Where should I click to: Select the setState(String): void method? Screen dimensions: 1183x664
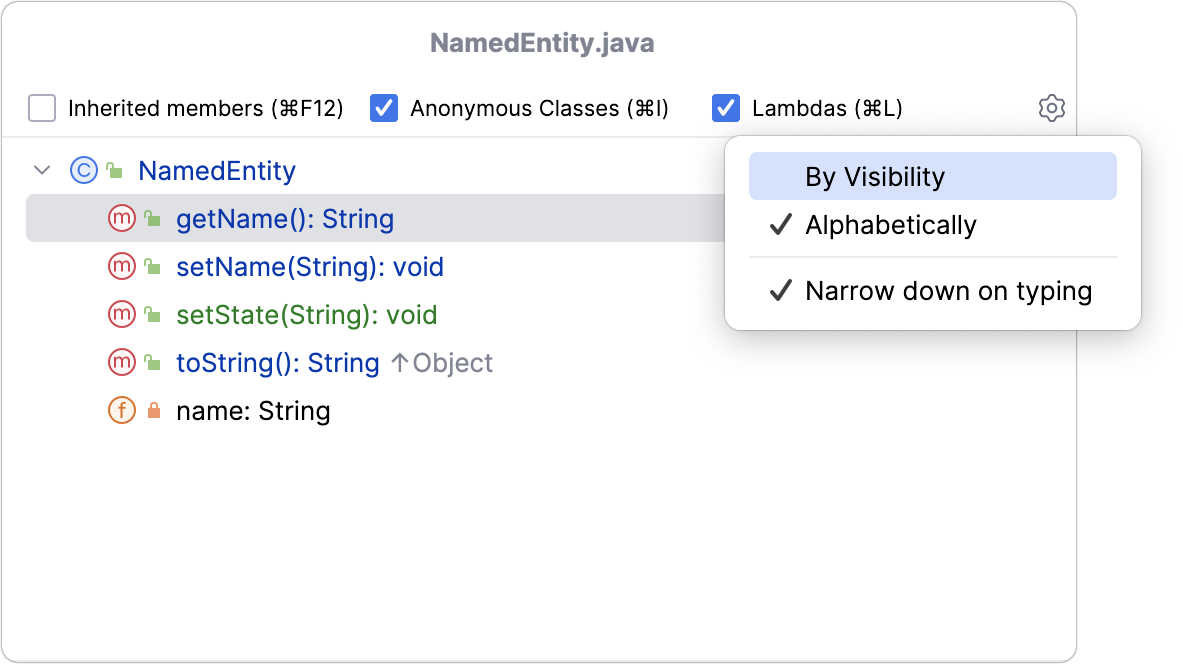point(306,315)
